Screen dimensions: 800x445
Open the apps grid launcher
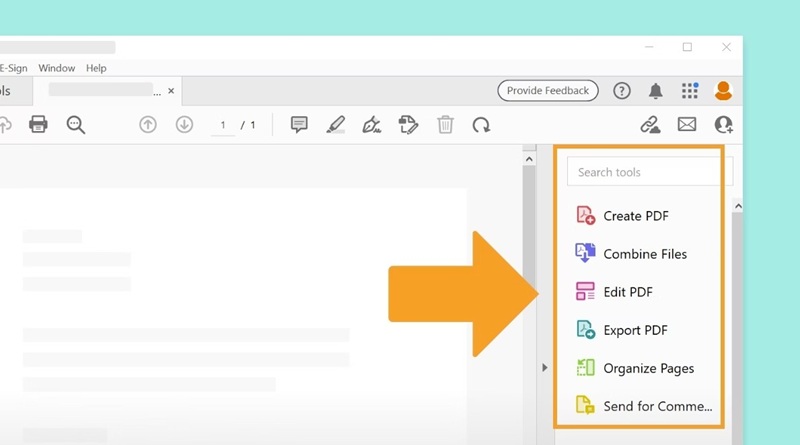click(x=690, y=91)
